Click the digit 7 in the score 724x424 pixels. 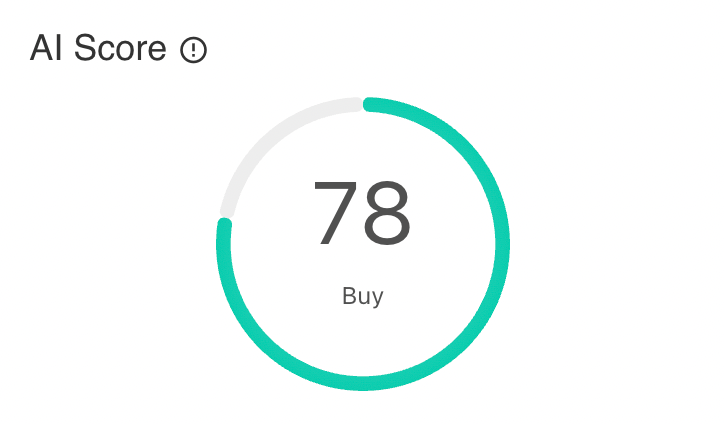(x=336, y=213)
